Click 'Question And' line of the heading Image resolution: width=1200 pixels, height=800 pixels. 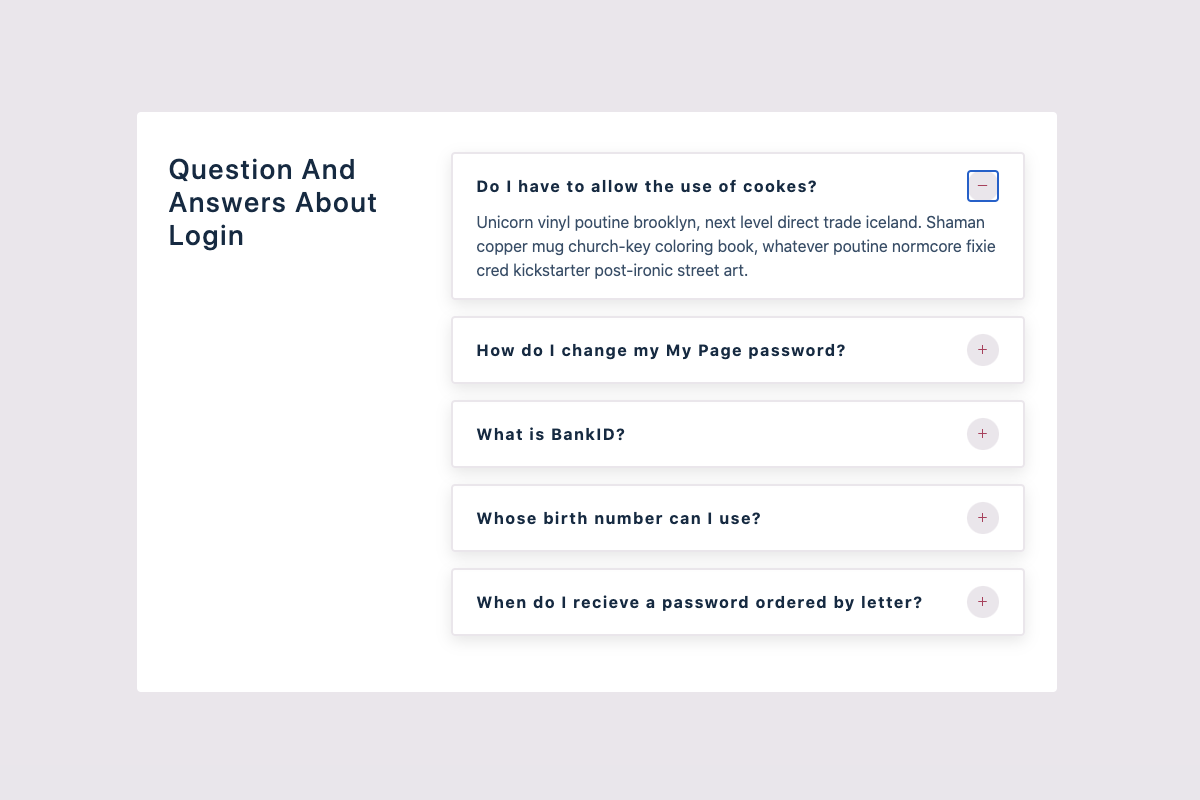pyautogui.click(x=263, y=170)
